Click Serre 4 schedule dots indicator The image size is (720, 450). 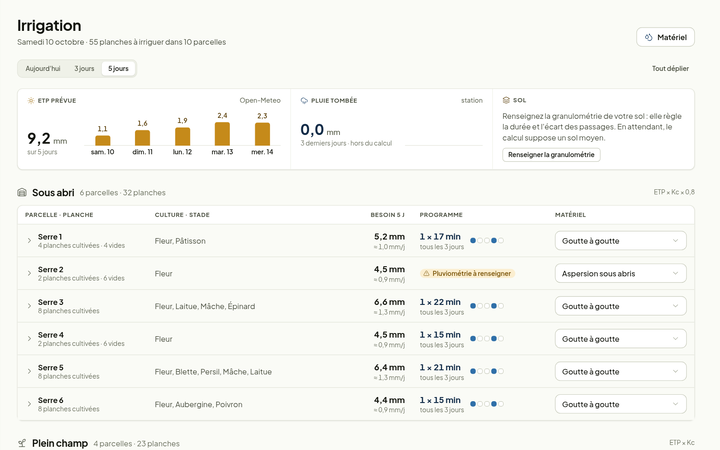pyautogui.click(x=487, y=338)
